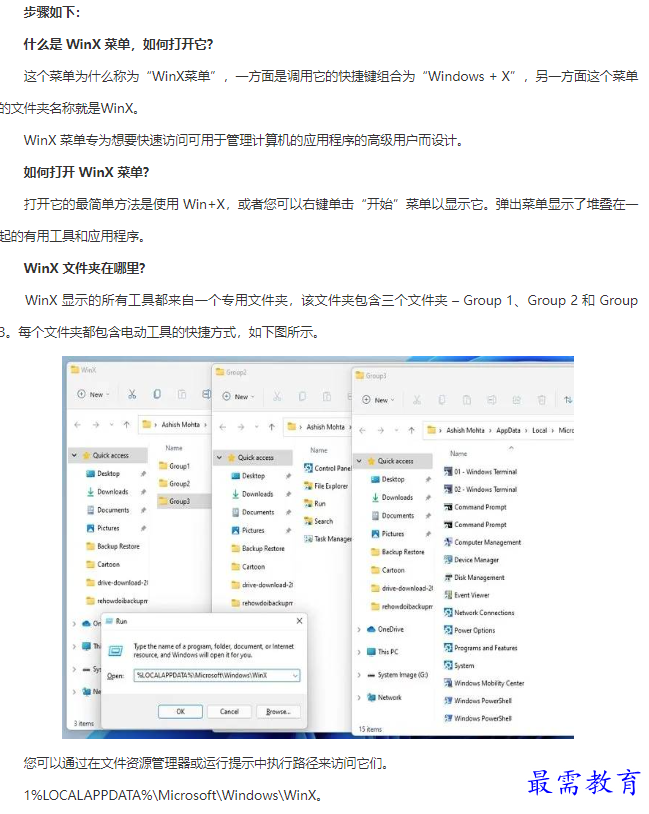Collapse Quick access in Group3 window
This screenshot has height=814, width=649.
tap(359, 461)
